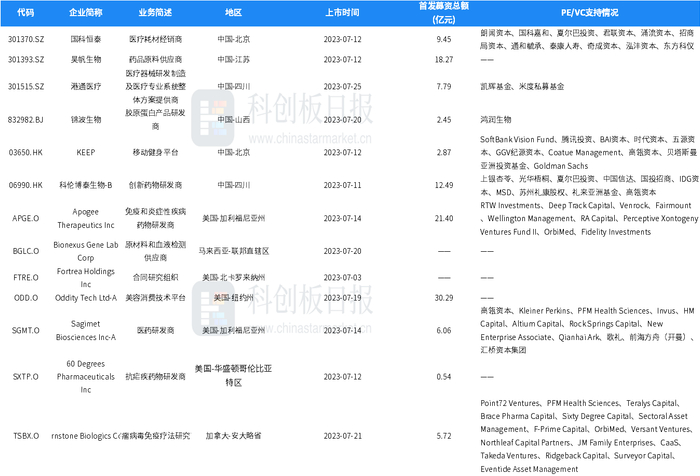Select stock code SGMT.O
The width and height of the screenshot is (700, 476).
[x=26, y=330]
